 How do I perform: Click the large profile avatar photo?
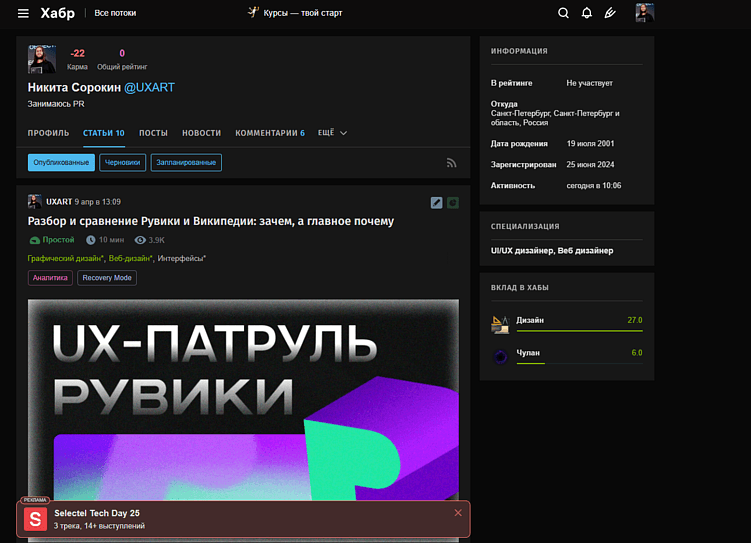pyautogui.click(x=42, y=59)
